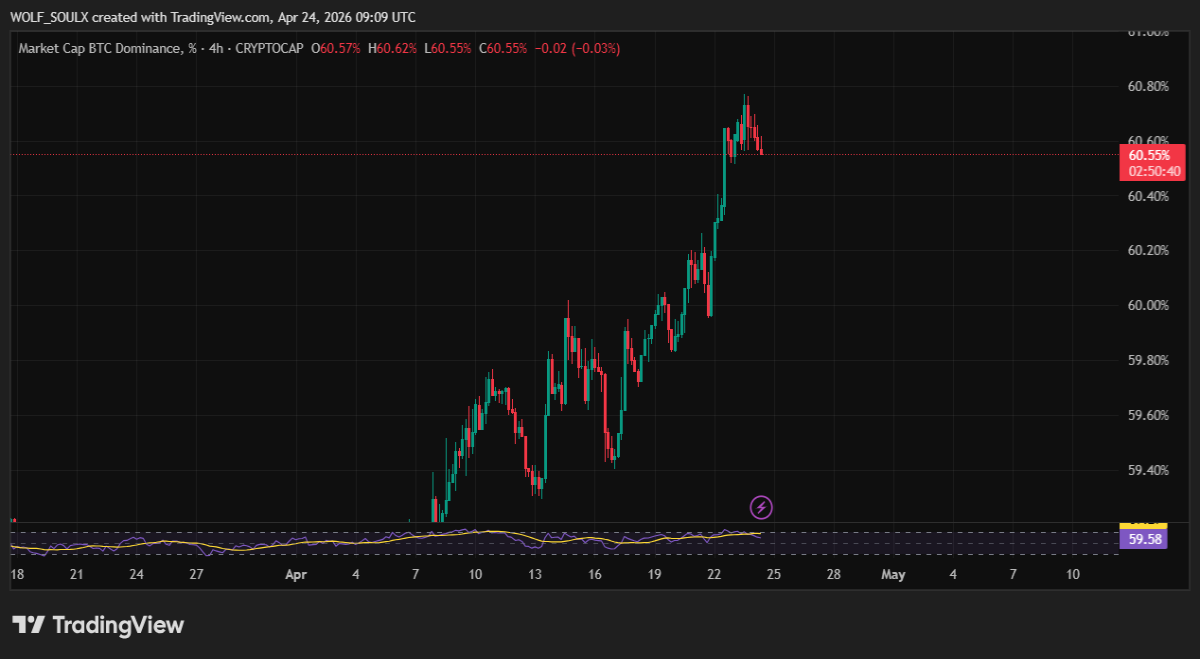Click the 24 date label on time axis

[x=136, y=575]
